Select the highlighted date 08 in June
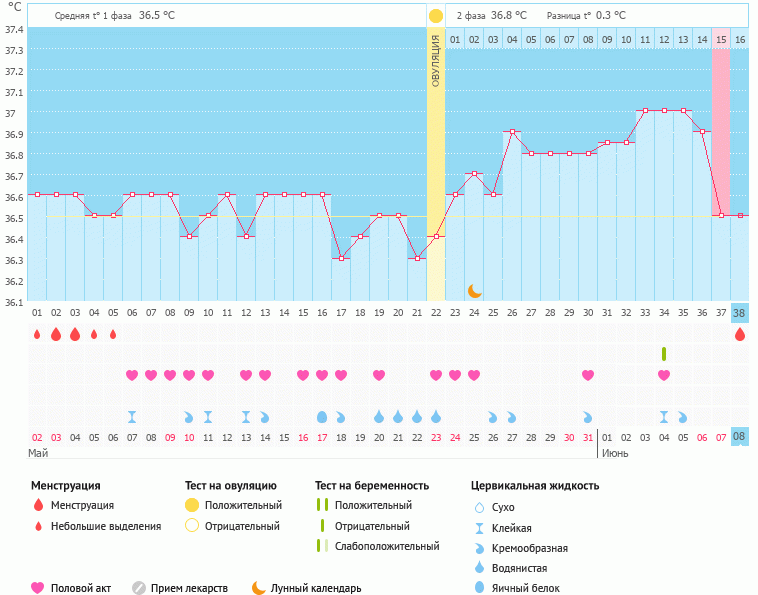The image size is (758, 595). click(740, 437)
